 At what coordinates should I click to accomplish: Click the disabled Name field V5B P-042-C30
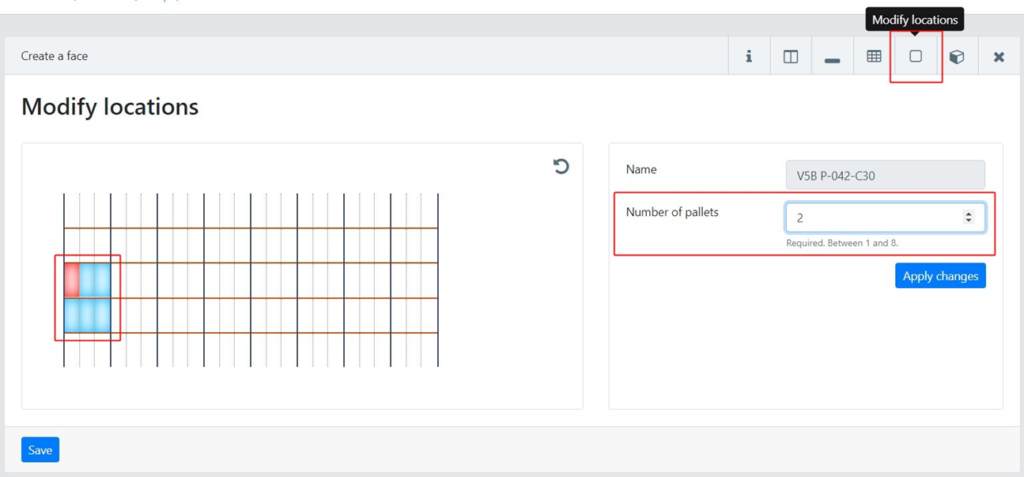885,175
